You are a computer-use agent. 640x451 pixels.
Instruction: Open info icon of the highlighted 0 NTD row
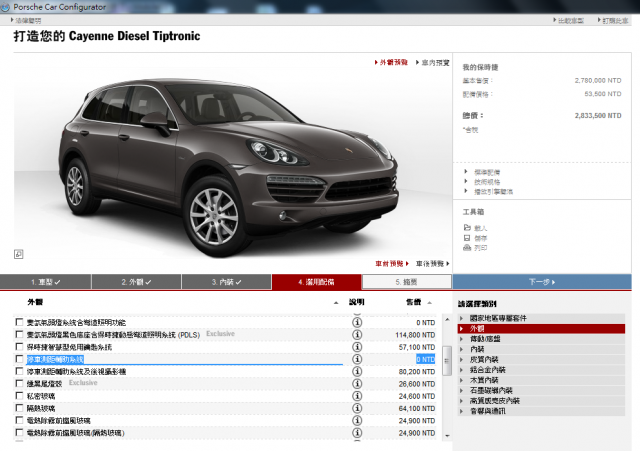point(357,359)
